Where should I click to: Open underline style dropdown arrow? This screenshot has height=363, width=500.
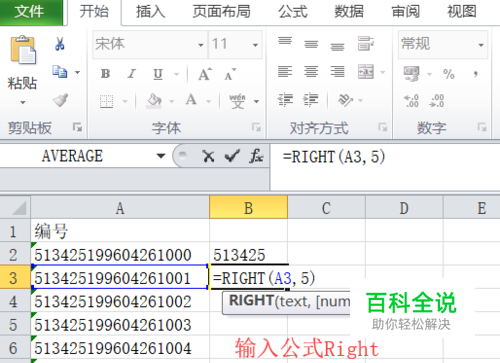pyautogui.click(x=177, y=74)
